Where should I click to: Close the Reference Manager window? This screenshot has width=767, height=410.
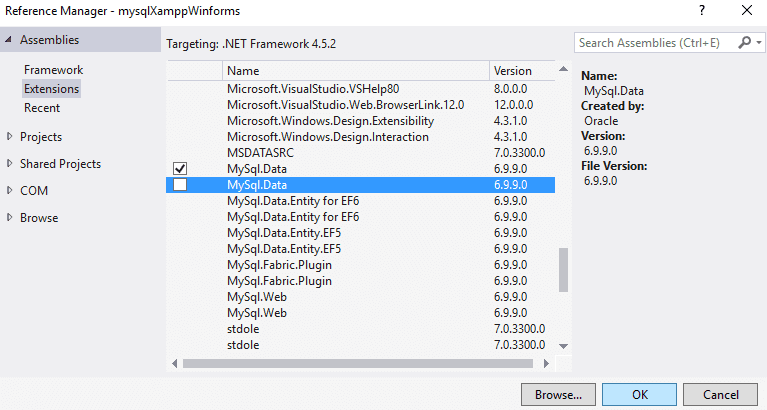click(x=746, y=10)
